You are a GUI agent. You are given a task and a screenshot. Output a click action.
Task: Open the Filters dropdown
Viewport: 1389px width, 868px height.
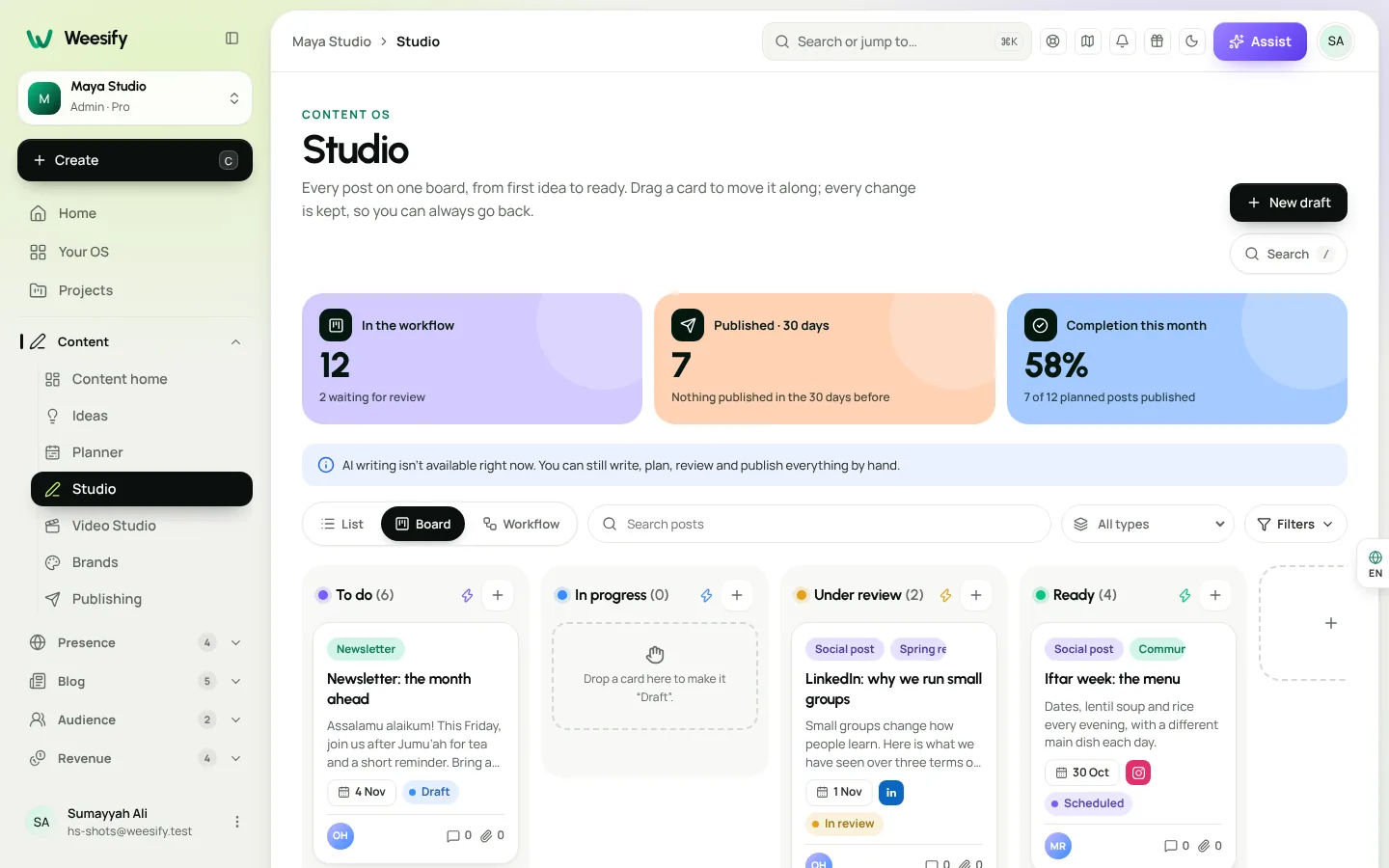click(x=1295, y=524)
